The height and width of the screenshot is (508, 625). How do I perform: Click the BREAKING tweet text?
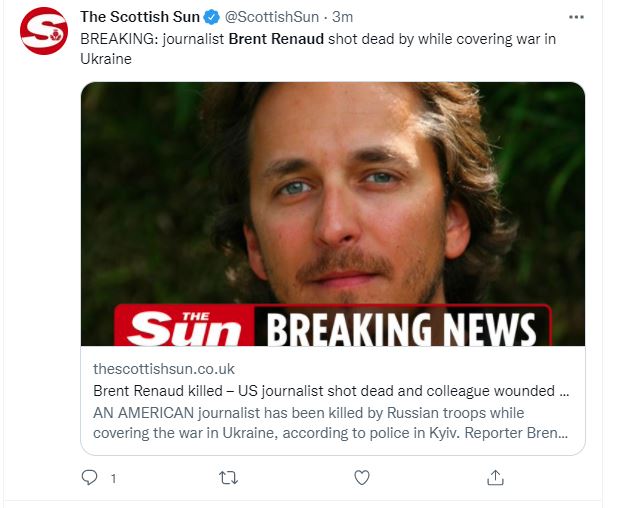click(318, 49)
